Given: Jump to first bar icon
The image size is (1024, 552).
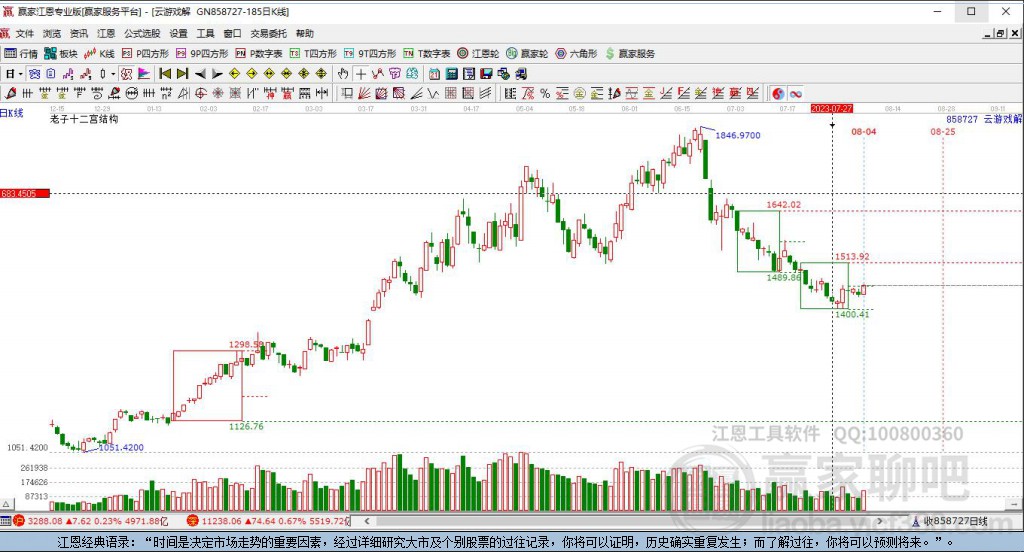Looking at the screenshot, I should 165,74.
